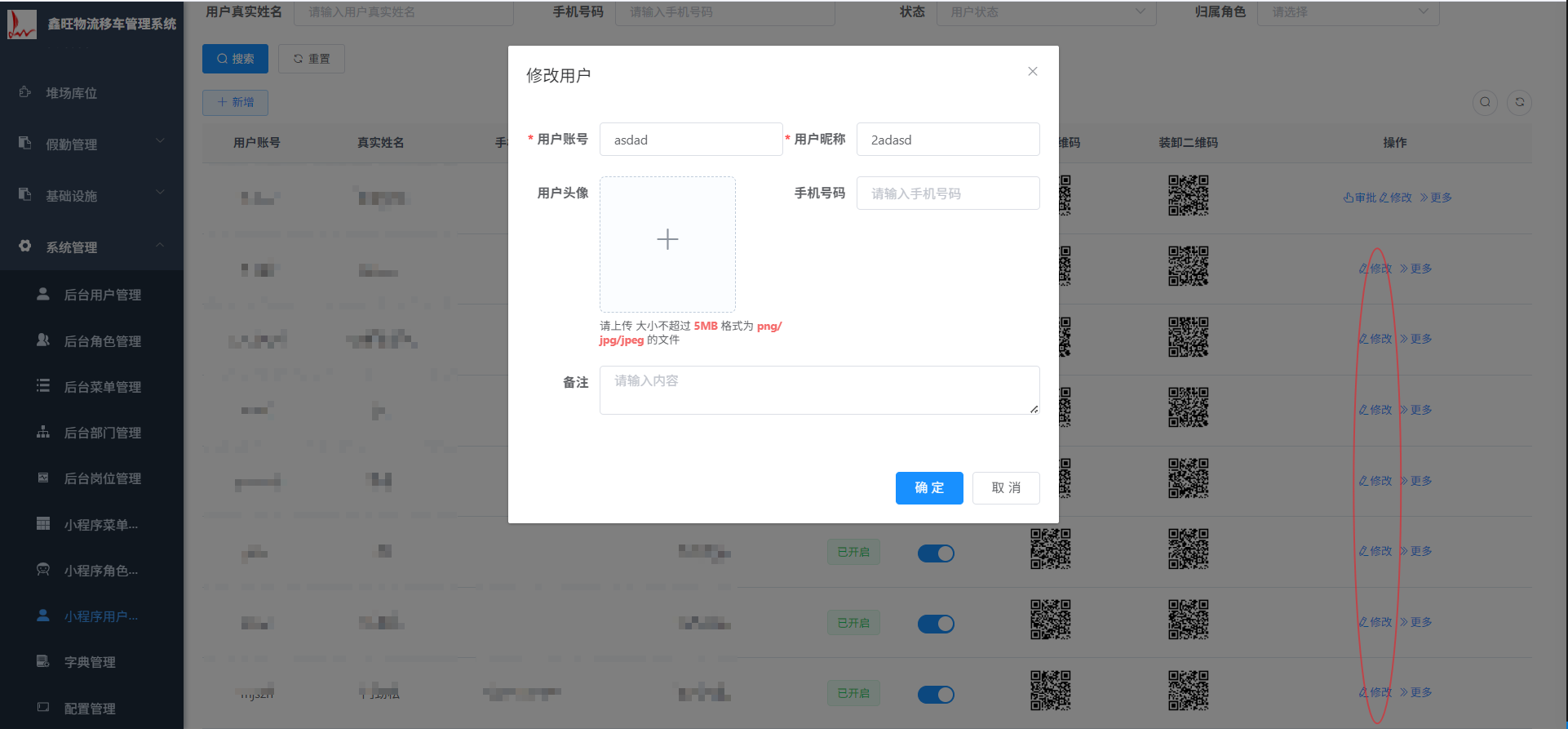Open the 用户状态 dropdown

[1047, 12]
